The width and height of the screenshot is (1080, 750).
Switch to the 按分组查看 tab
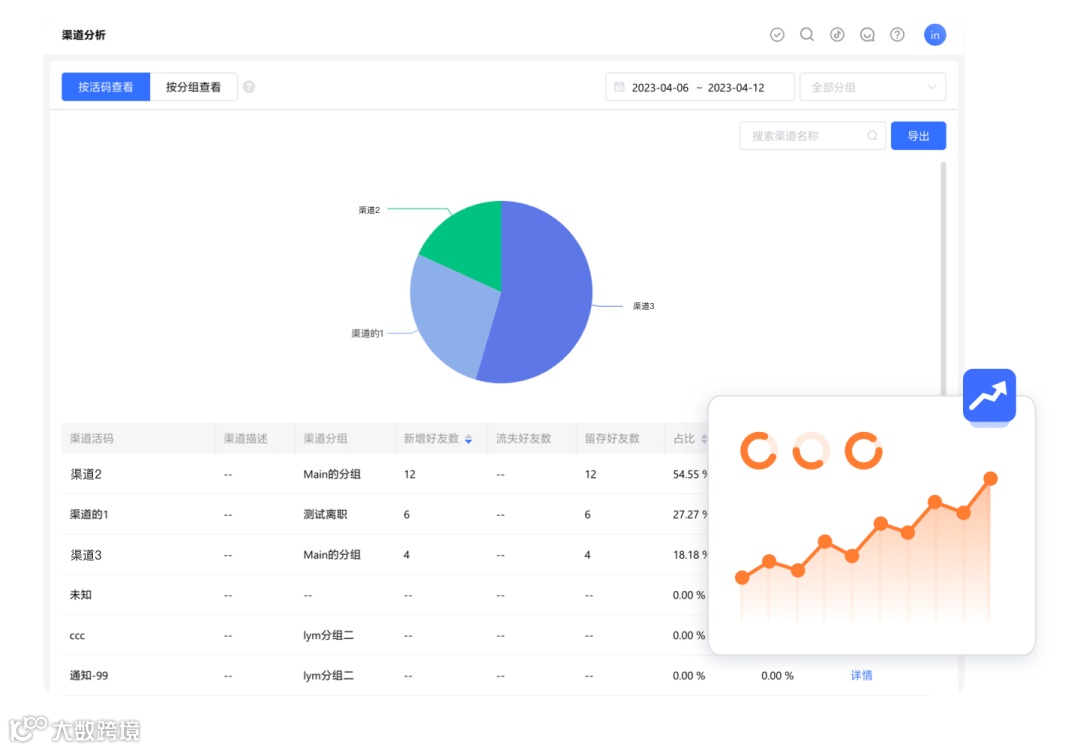193,87
